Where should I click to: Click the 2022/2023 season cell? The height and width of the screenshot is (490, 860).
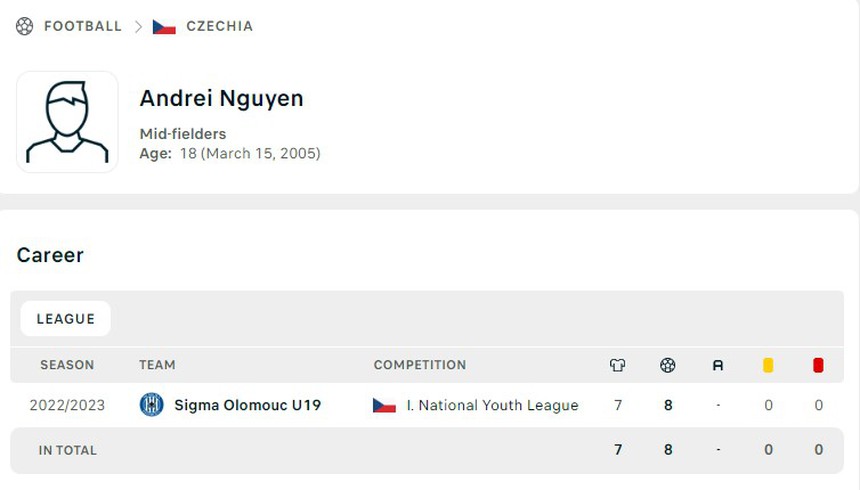point(67,405)
